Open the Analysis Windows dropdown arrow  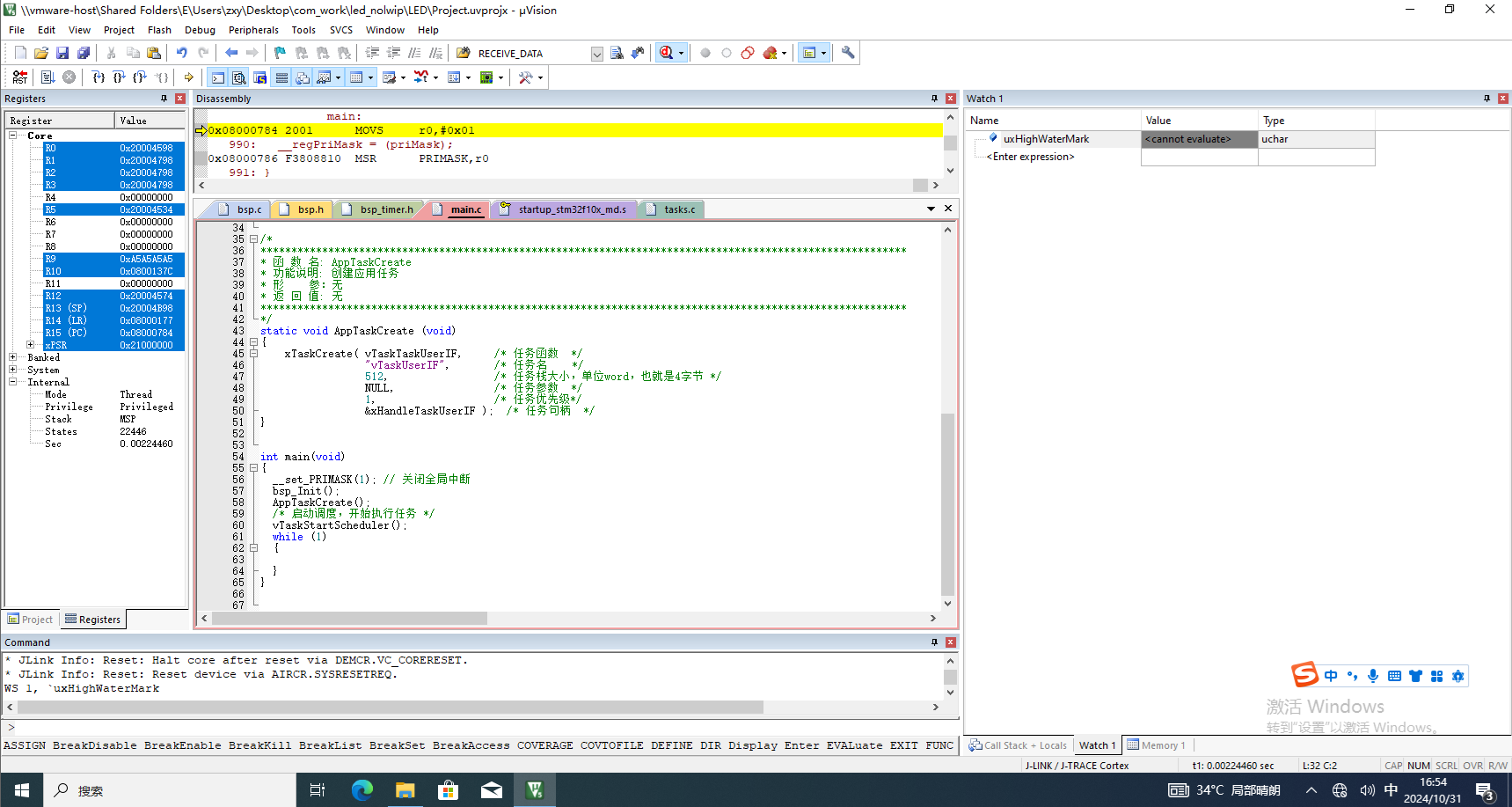435,78
